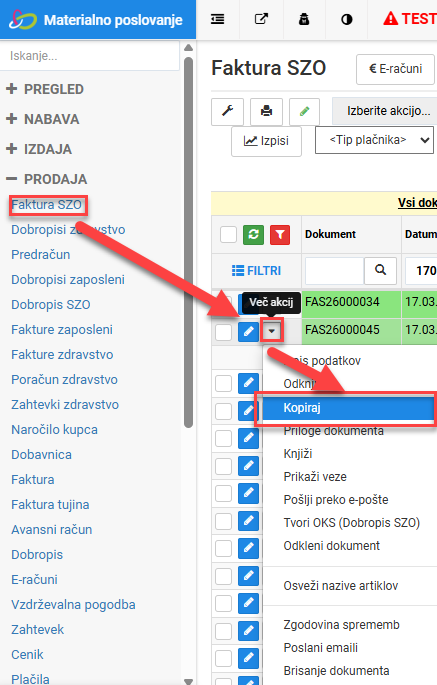The image size is (437, 685).
Task: Open the wrench settings tool
Action: 227,111
